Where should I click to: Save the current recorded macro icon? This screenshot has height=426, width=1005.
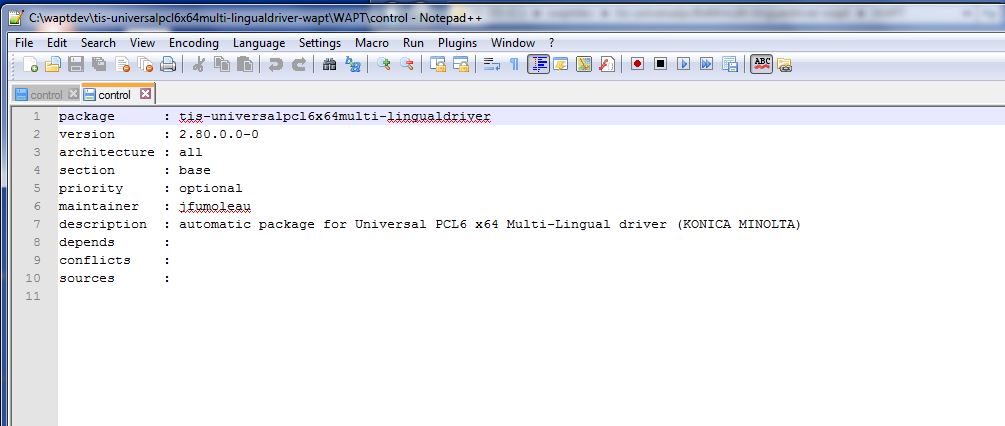coord(729,64)
